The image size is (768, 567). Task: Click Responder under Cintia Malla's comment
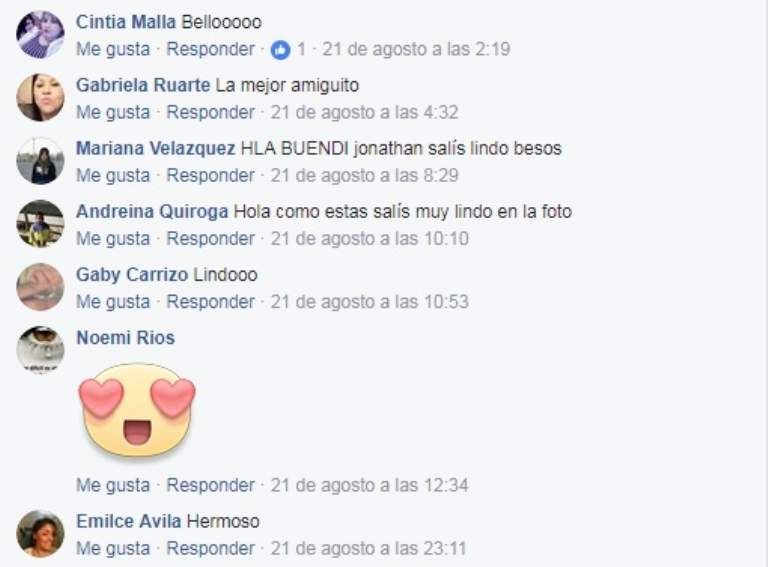(x=211, y=49)
